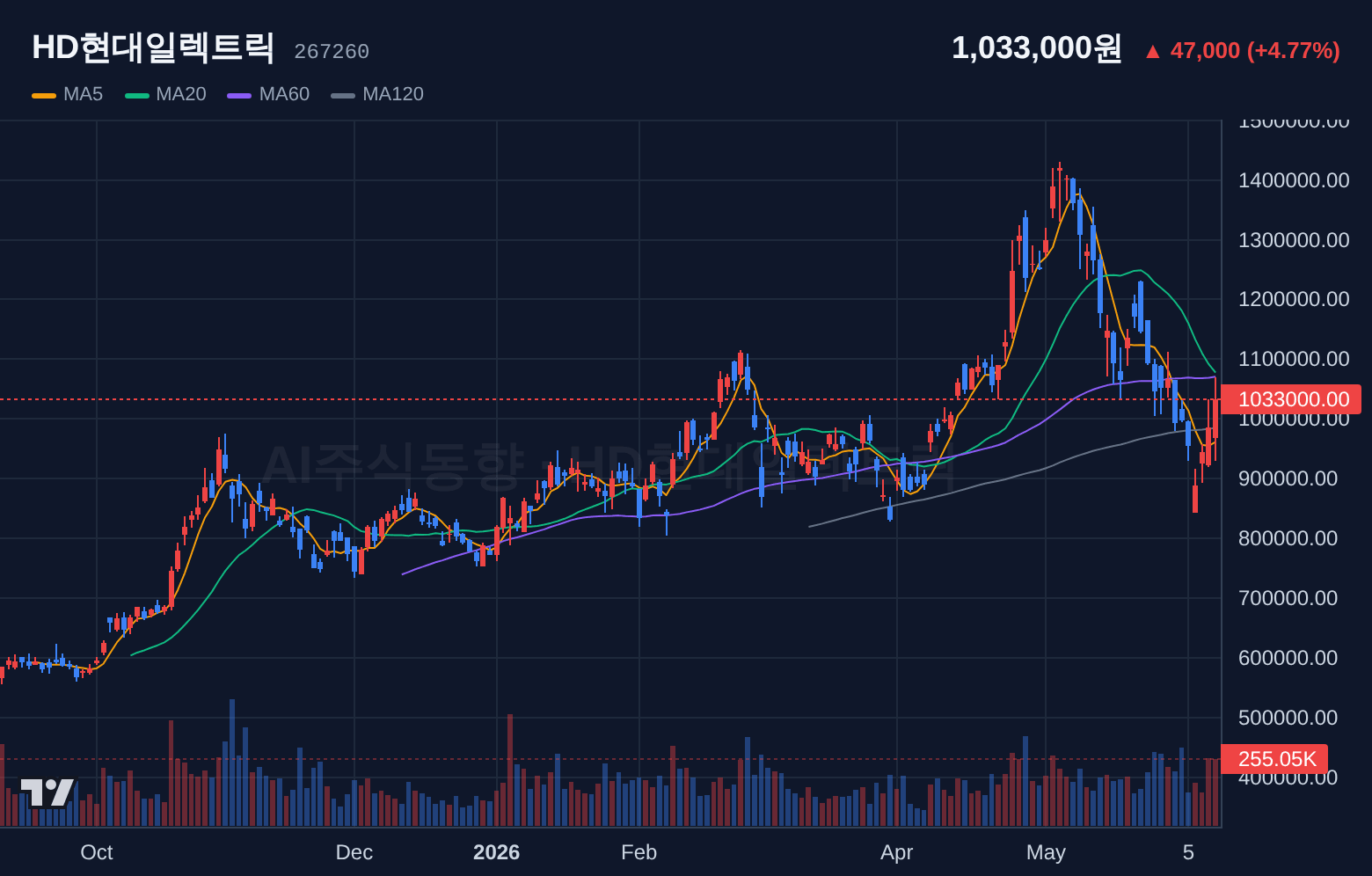Click the 5 date label on time axis
1372x876 pixels.
(1188, 852)
